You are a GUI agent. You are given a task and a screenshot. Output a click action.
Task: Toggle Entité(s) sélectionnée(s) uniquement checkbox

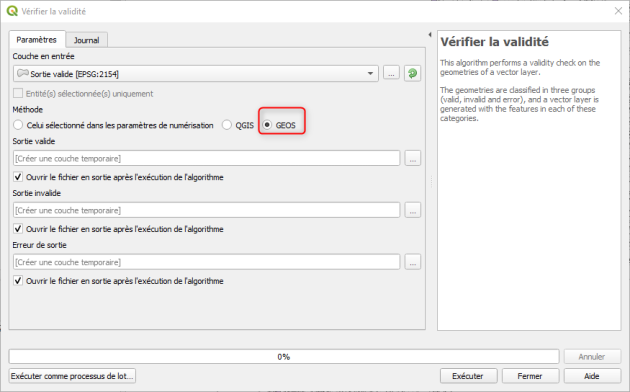18,94
